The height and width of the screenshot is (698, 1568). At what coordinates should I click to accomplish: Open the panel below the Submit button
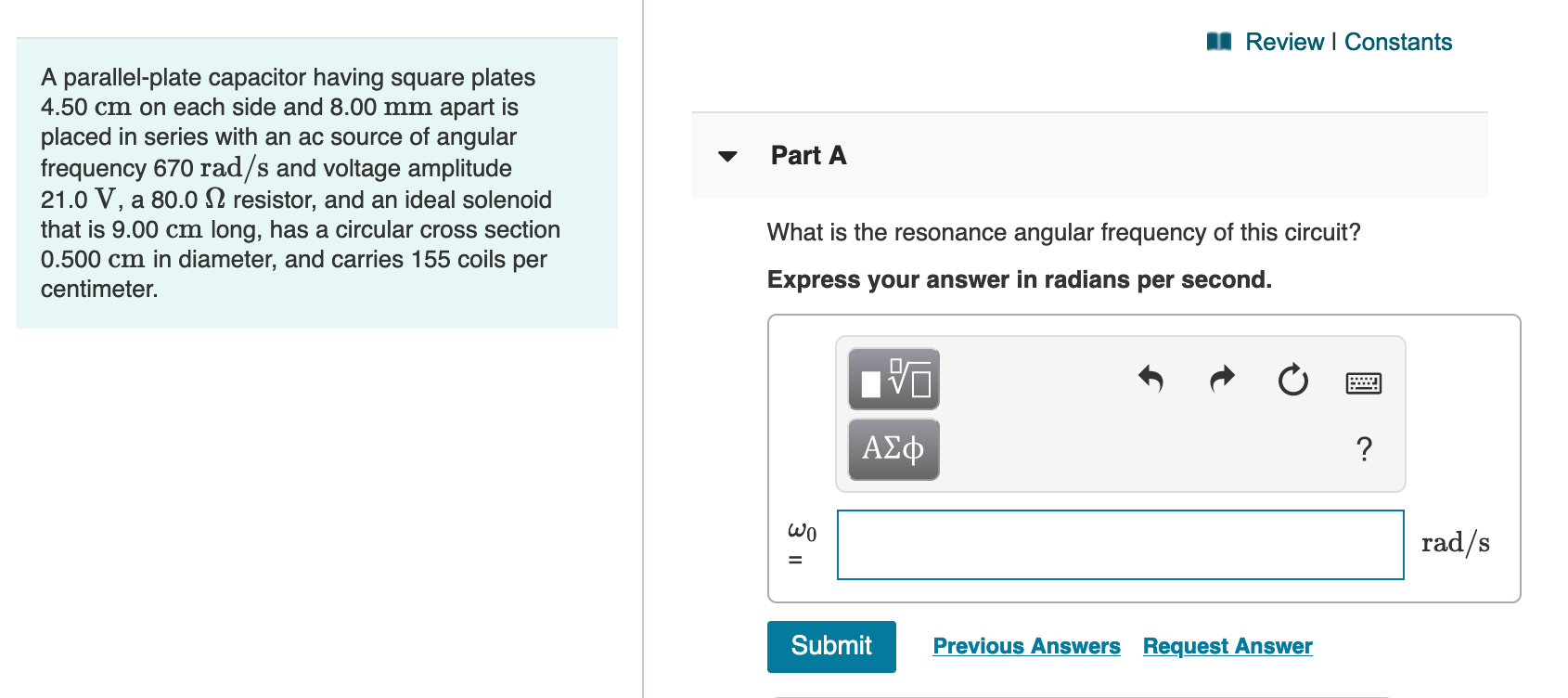pos(1113,694)
